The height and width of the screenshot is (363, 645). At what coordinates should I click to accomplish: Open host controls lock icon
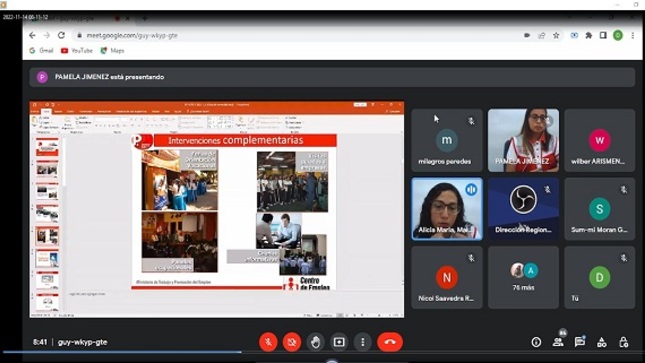click(624, 342)
